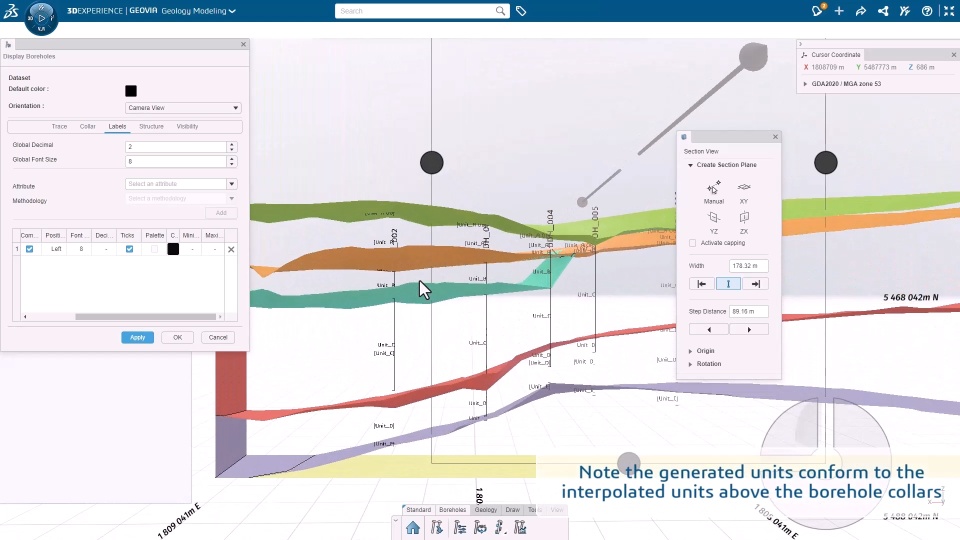The width and height of the screenshot is (960, 540).
Task: Collapse the Cursor Coordinate panel chevron
Action: (x=800, y=44)
